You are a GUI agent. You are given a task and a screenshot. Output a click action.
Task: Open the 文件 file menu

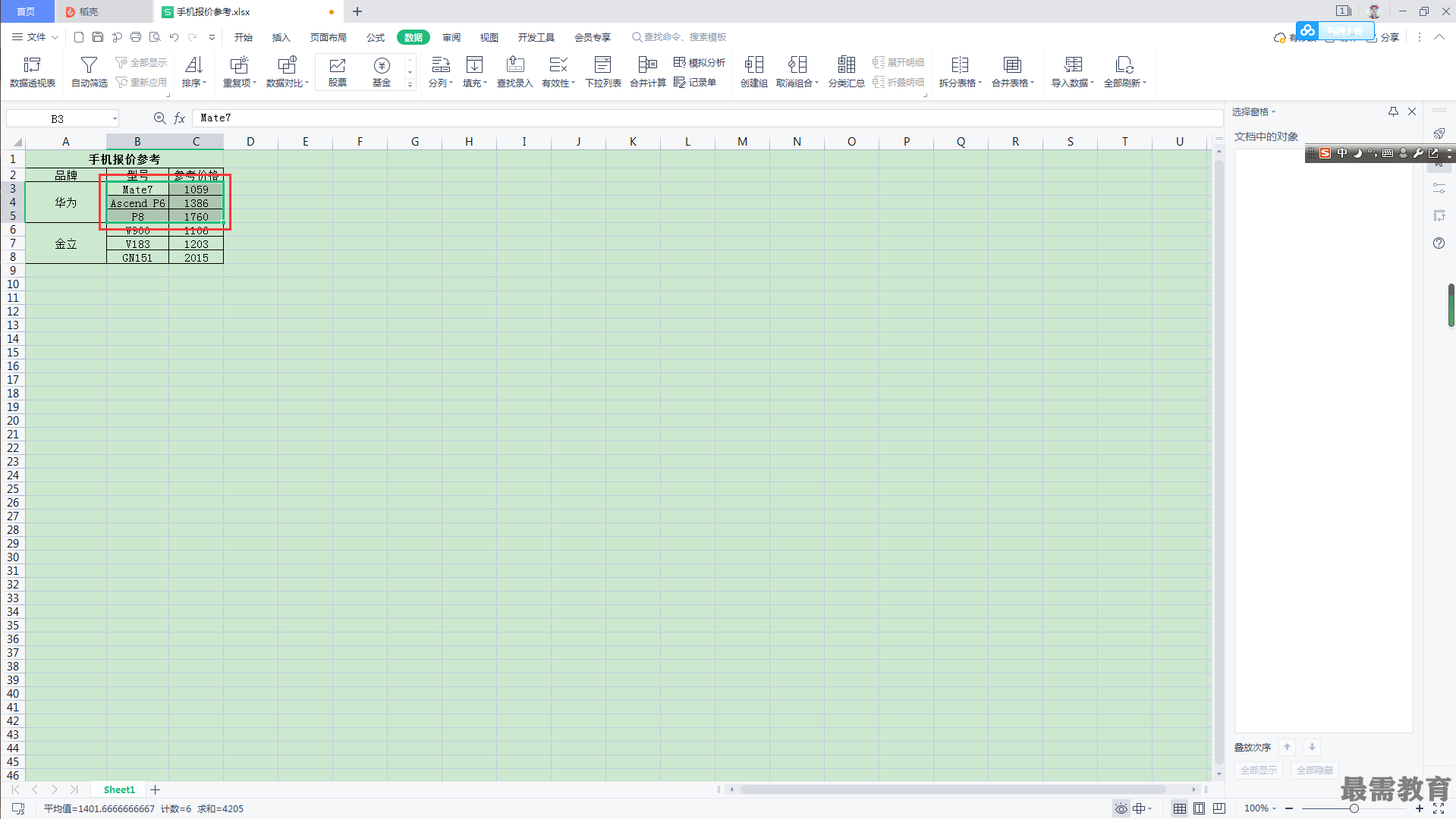35,37
